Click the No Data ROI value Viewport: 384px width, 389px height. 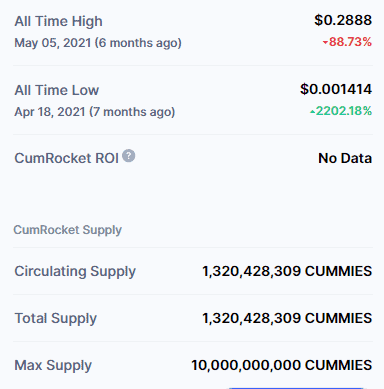pyautogui.click(x=345, y=158)
